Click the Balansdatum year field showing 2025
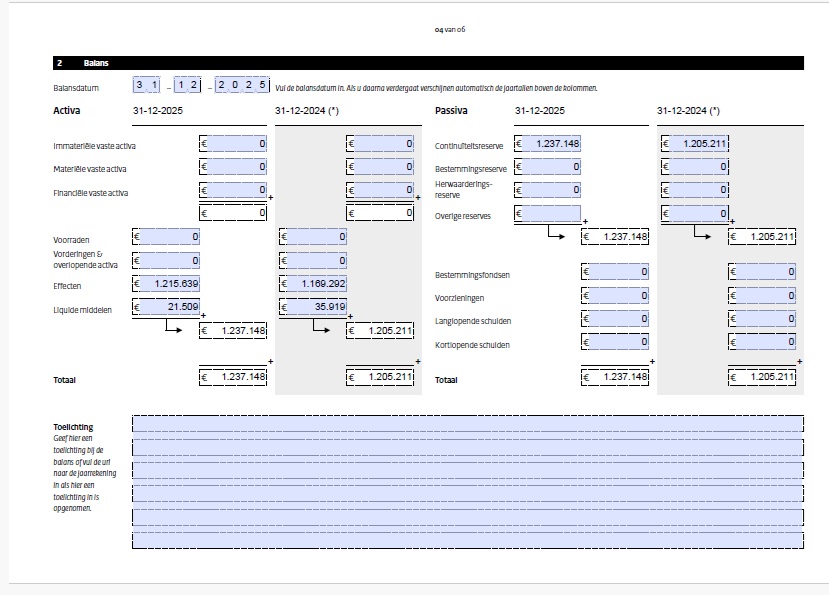 pos(242,86)
